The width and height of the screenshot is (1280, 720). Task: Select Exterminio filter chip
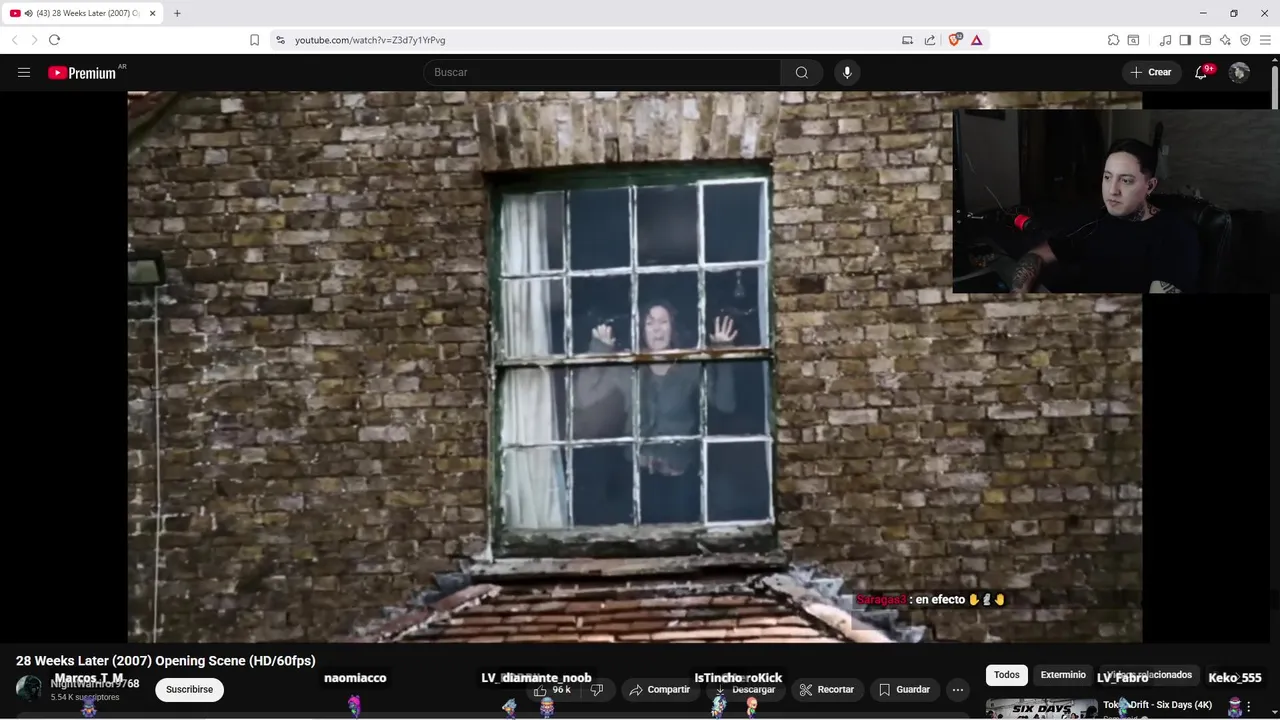pyautogui.click(x=1063, y=675)
